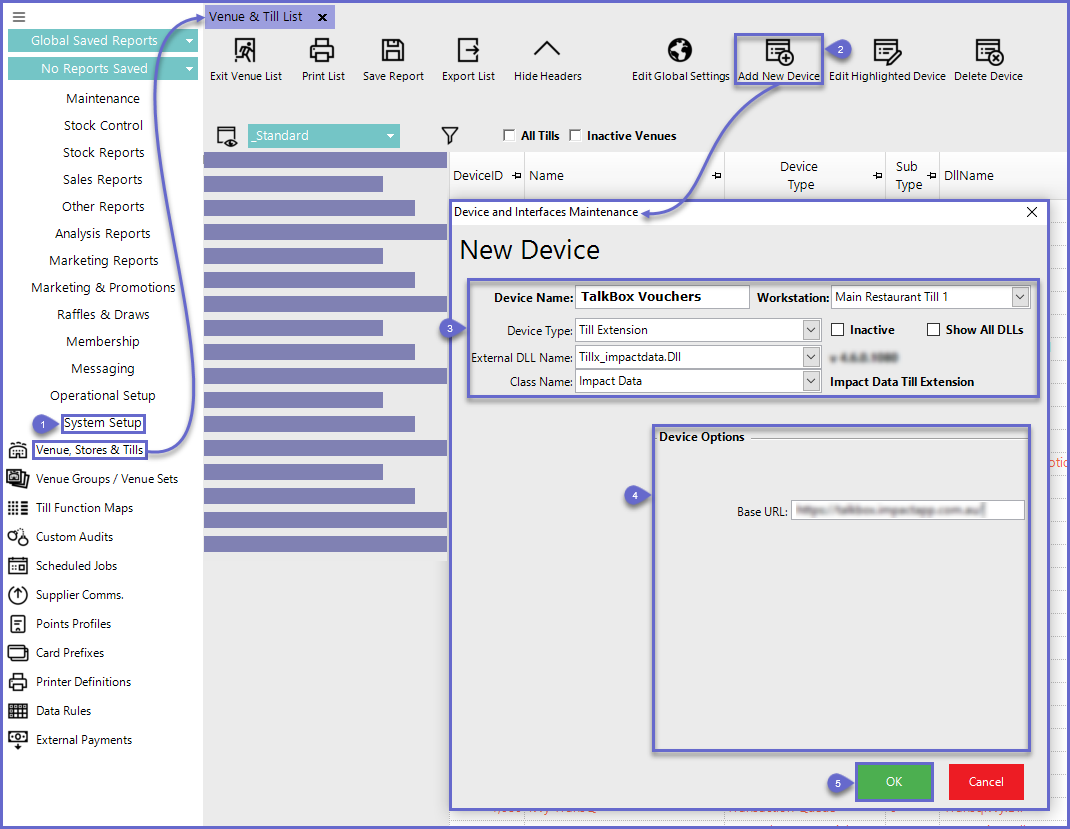Switch to the Venue & Till List tab
This screenshot has height=829, width=1070.
(255, 17)
